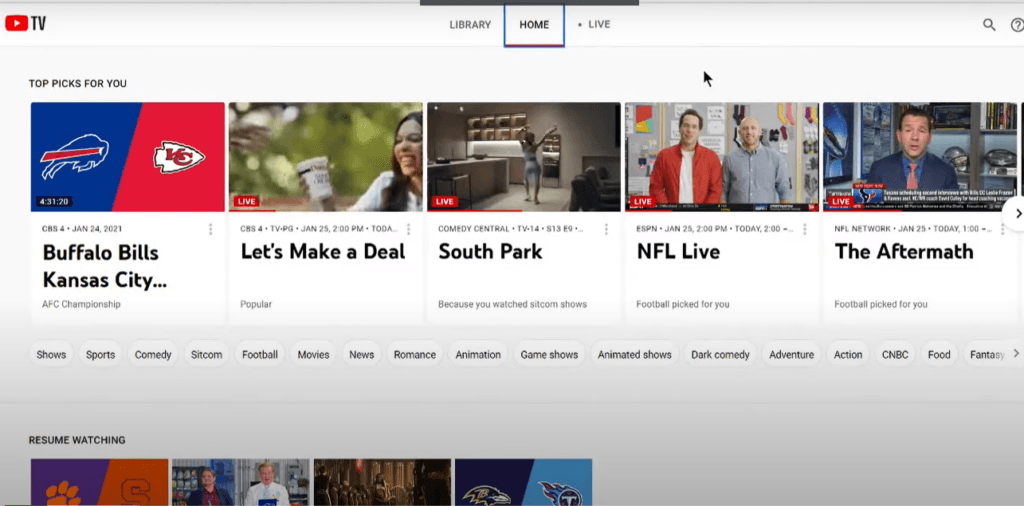Screen dimensions: 1024x506
Task: Select the Sitcom genre chip
Action: pos(206,355)
